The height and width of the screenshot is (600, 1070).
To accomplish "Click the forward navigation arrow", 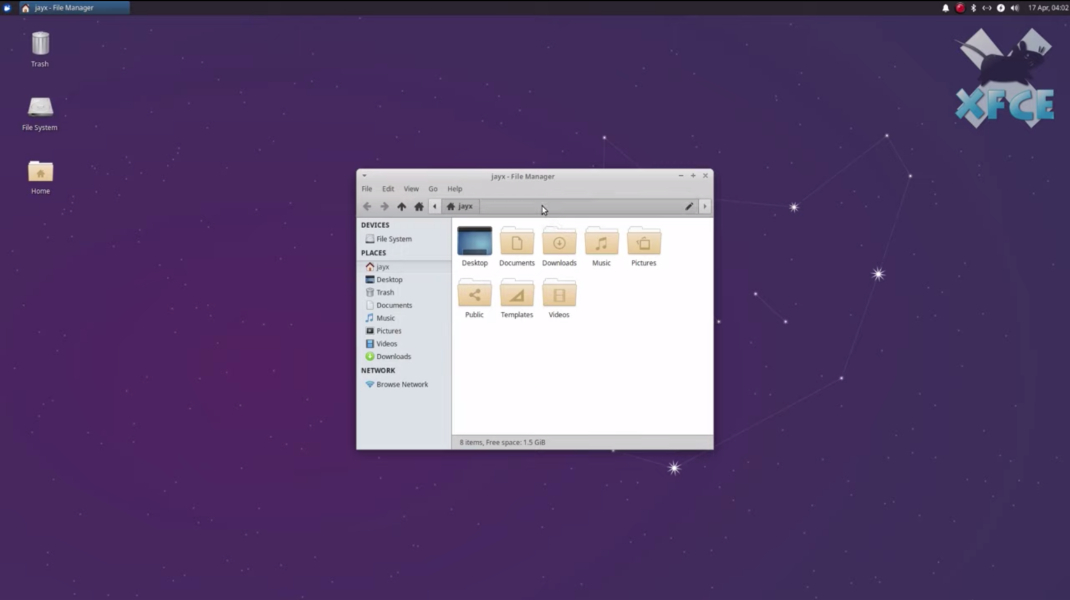I will point(384,206).
